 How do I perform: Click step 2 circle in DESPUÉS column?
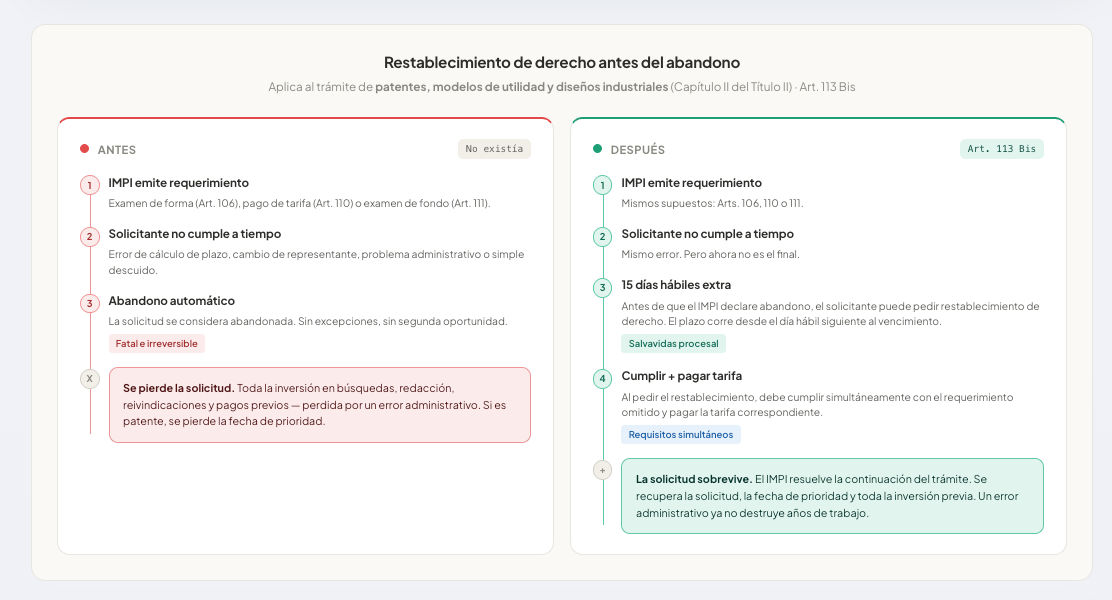pos(602,236)
